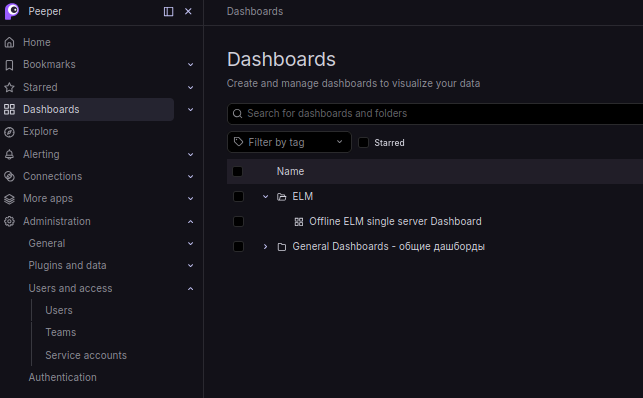643x398 pixels.
Task: Focus the Search for dashboards and folders field
Action: pyautogui.click(x=435, y=114)
